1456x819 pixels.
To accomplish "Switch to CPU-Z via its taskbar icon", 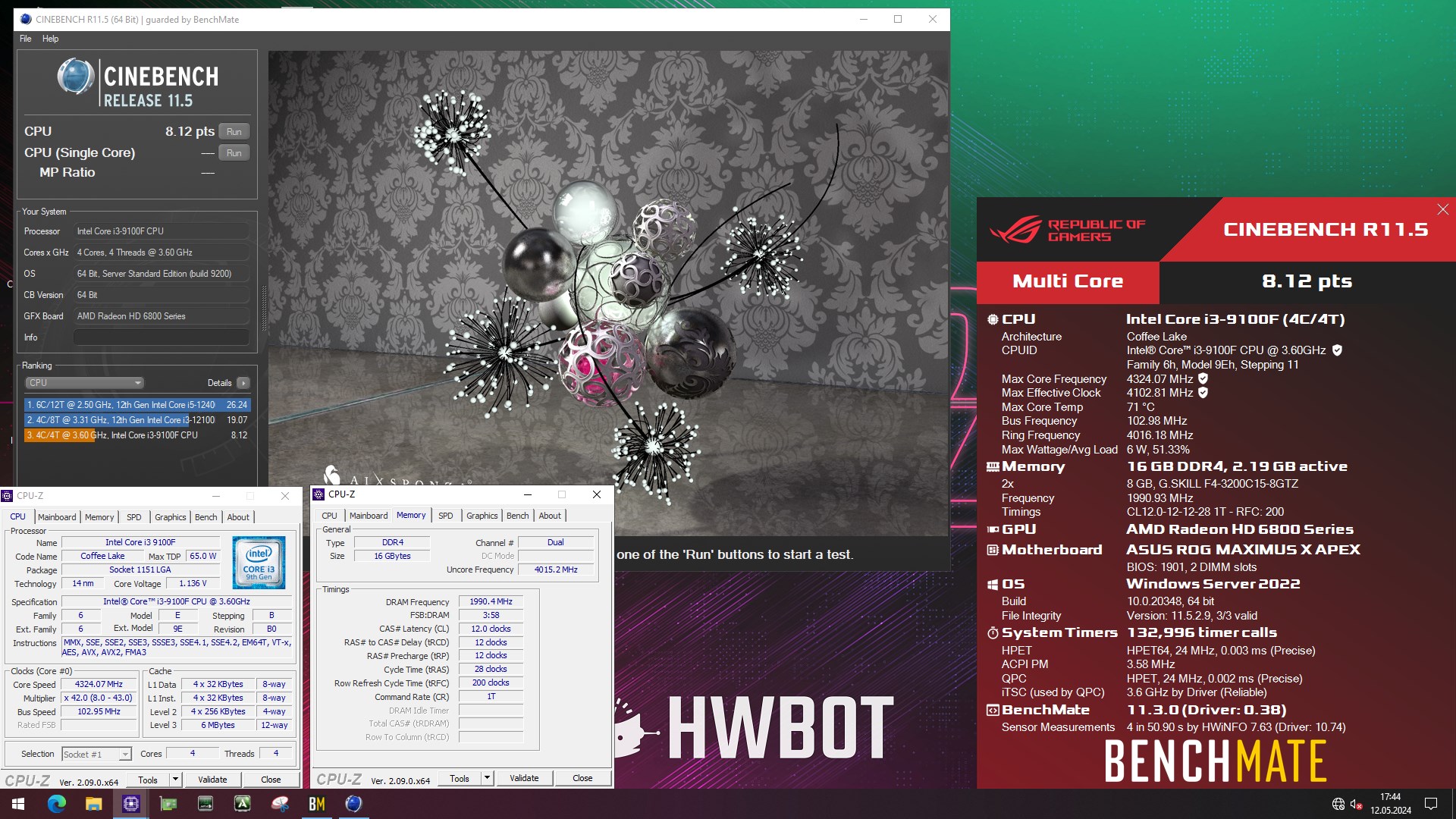I will click(x=131, y=804).
